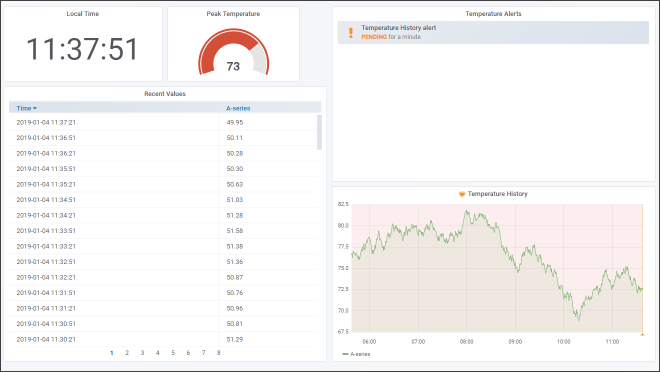Select the row 2019-01-04 11:30:51
This screenshot has width=660, height=372.
click(x=163, y=324)
